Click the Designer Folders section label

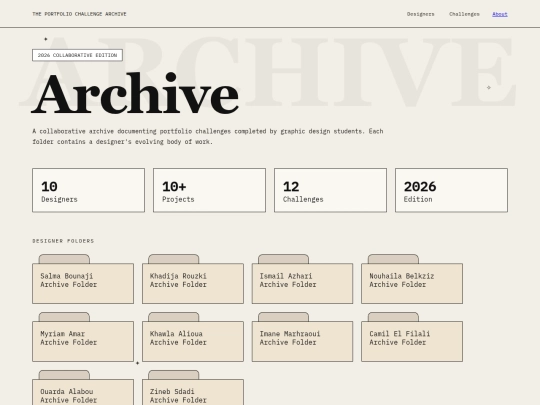(x=63, y=241)
